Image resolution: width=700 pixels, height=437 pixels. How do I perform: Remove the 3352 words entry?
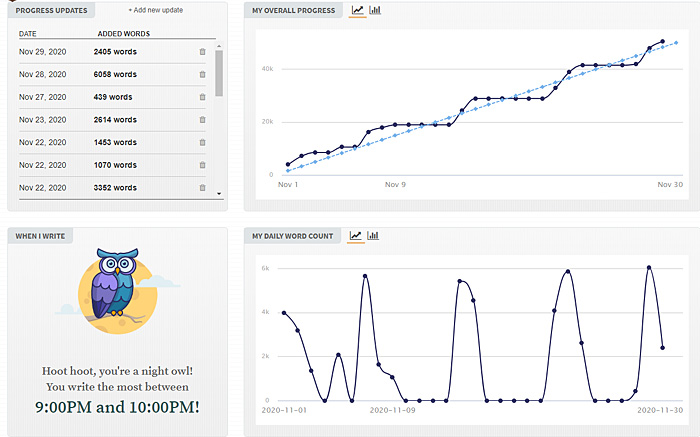click(x=202, y=188)
